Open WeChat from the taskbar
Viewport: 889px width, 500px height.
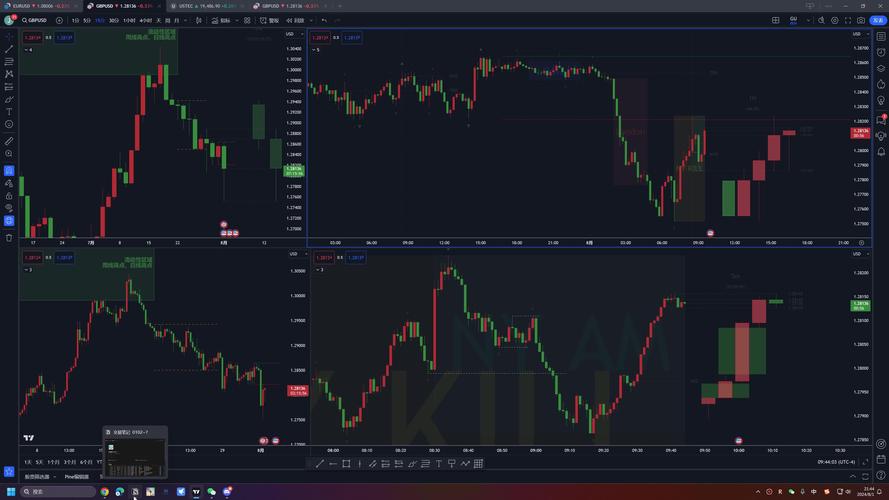(211, 491)
